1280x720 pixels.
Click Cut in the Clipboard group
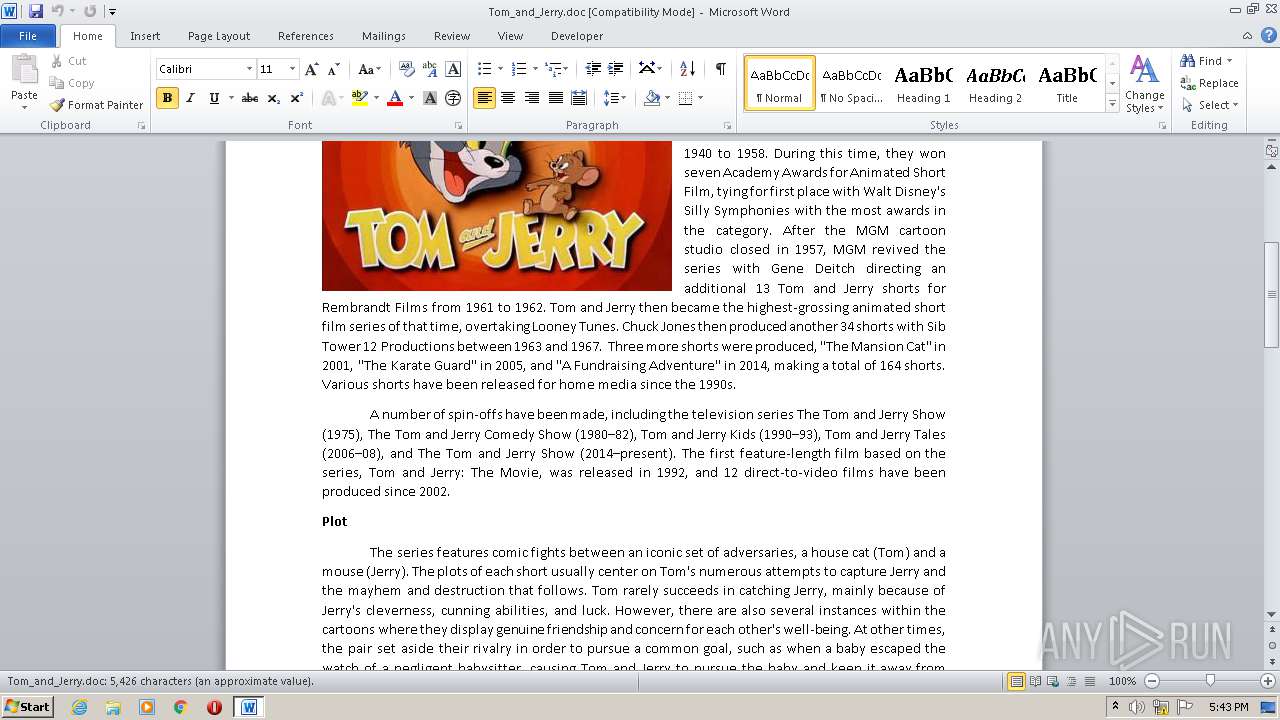(68, 61)
